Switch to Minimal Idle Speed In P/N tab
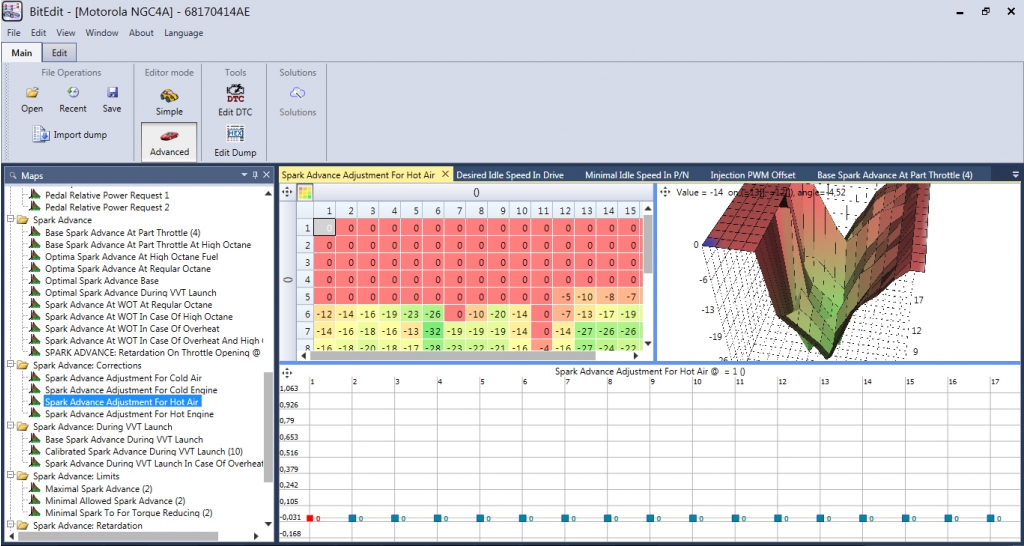Viewport: 1024px width, 546px height. pyautogui.click(x=637, y=175)
